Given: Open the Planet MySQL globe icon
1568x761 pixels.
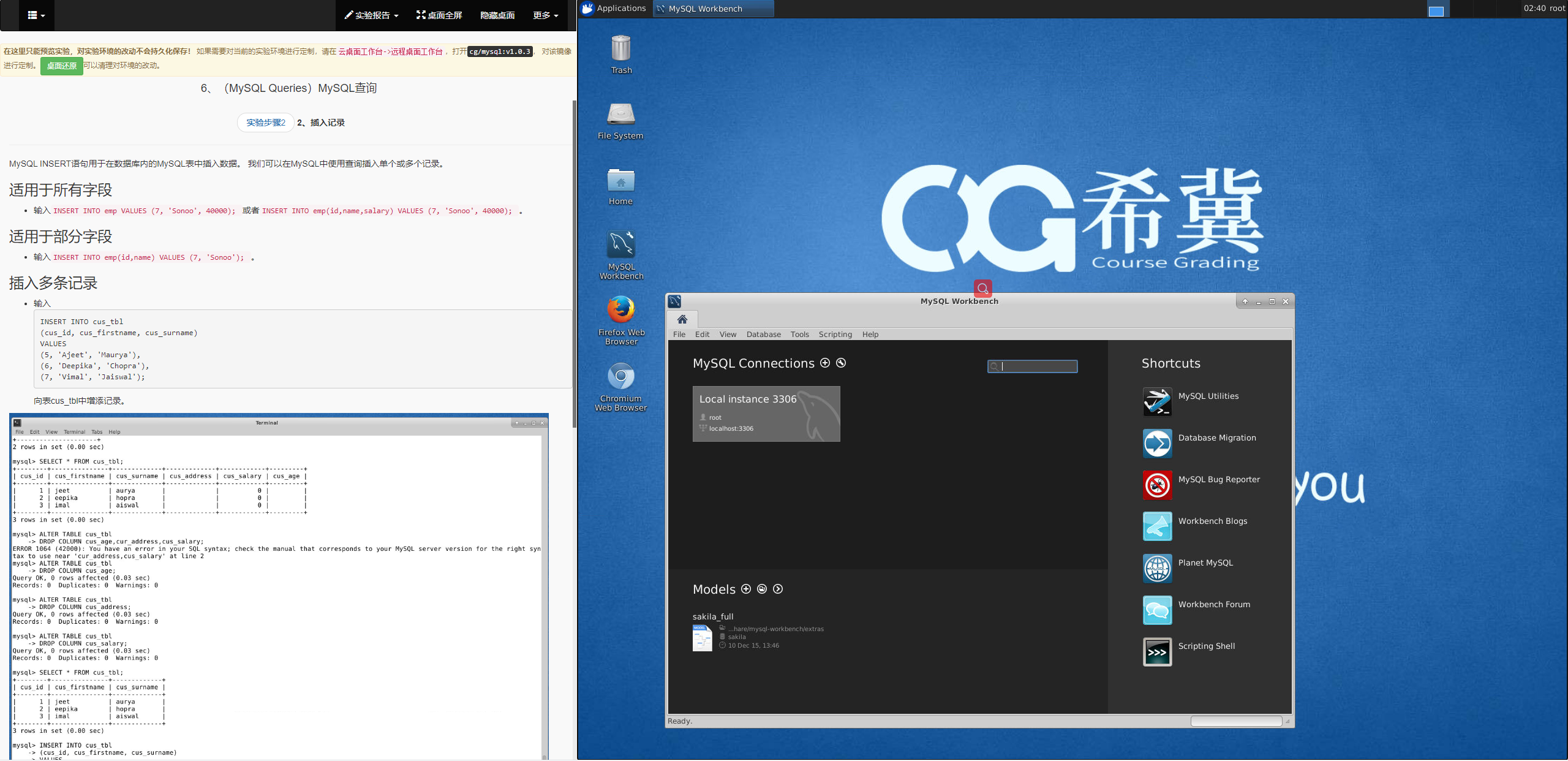Looking at the screenshot, I should [1157, 569].
